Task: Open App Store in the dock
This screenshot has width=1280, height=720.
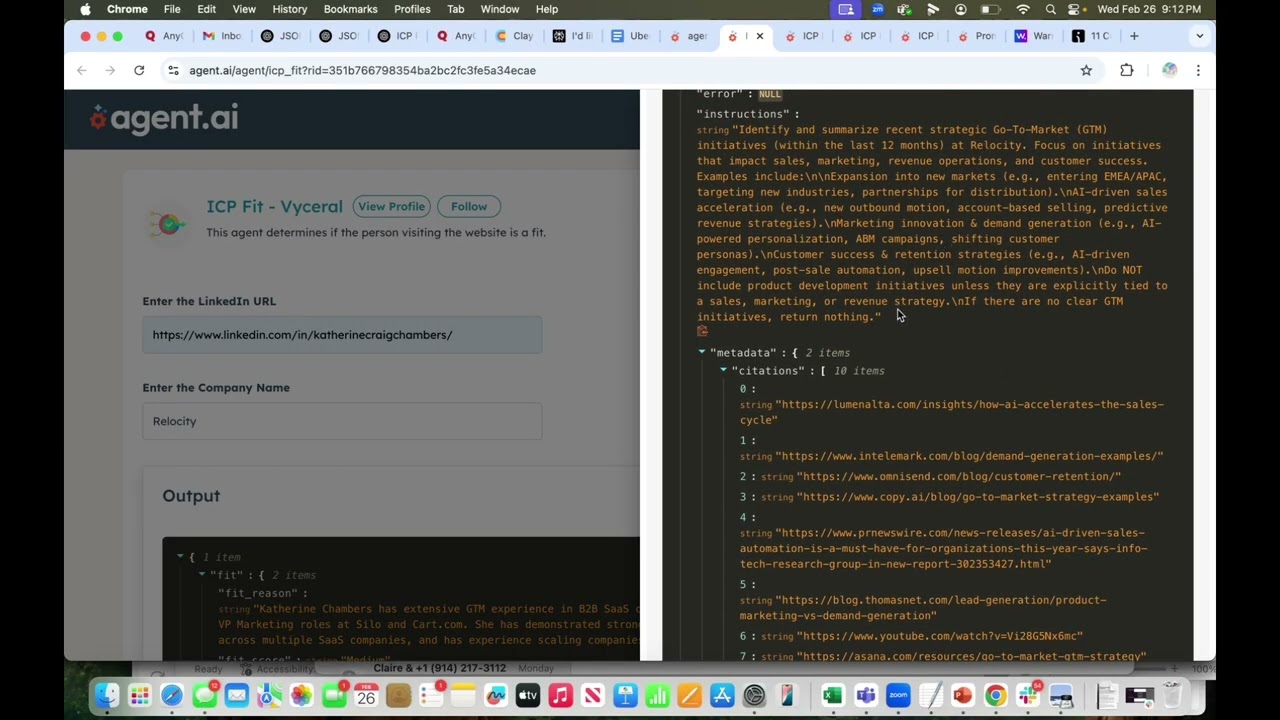Action: (x=721, y=695)
